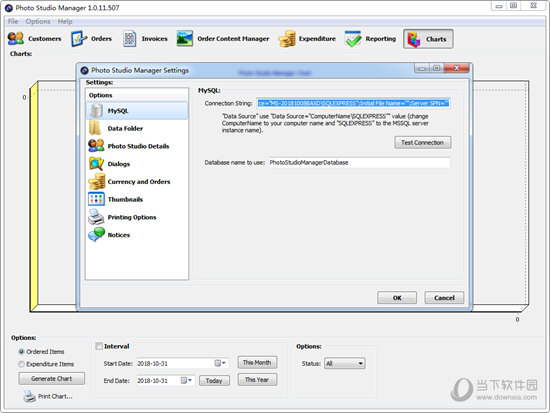Select the Printing Options entry label
550x413 pixels.
coord(132,217)
